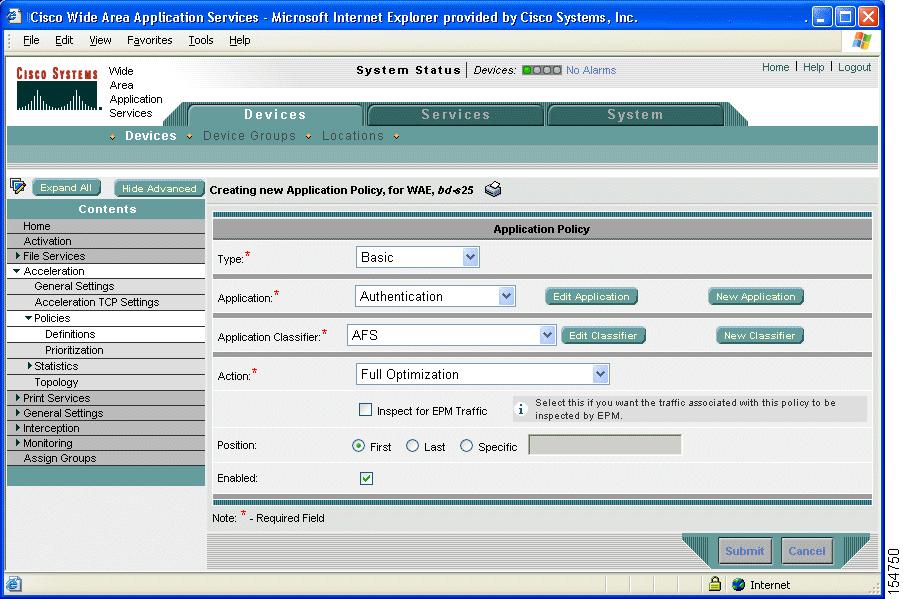Select the Devices main tab
903x599 pixels.
[x=275, y=115]
